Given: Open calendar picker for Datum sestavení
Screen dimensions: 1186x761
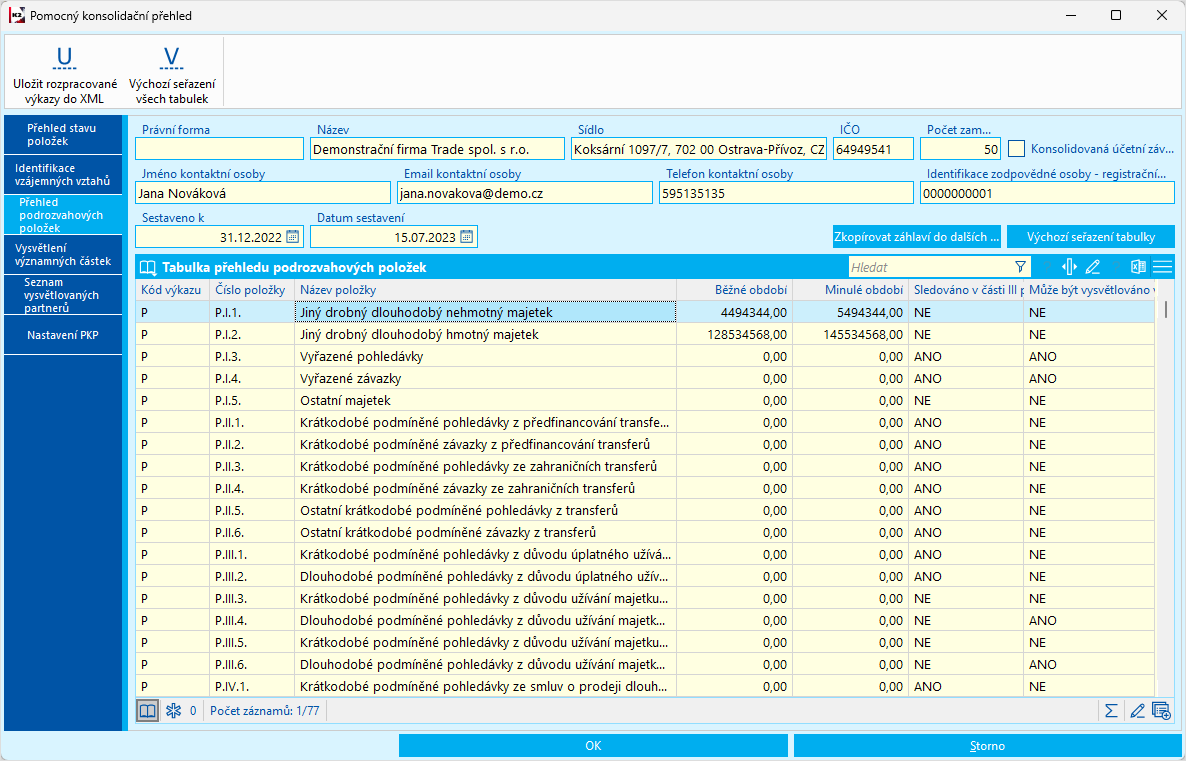Looking at the screenshot, I should (467, 237).
